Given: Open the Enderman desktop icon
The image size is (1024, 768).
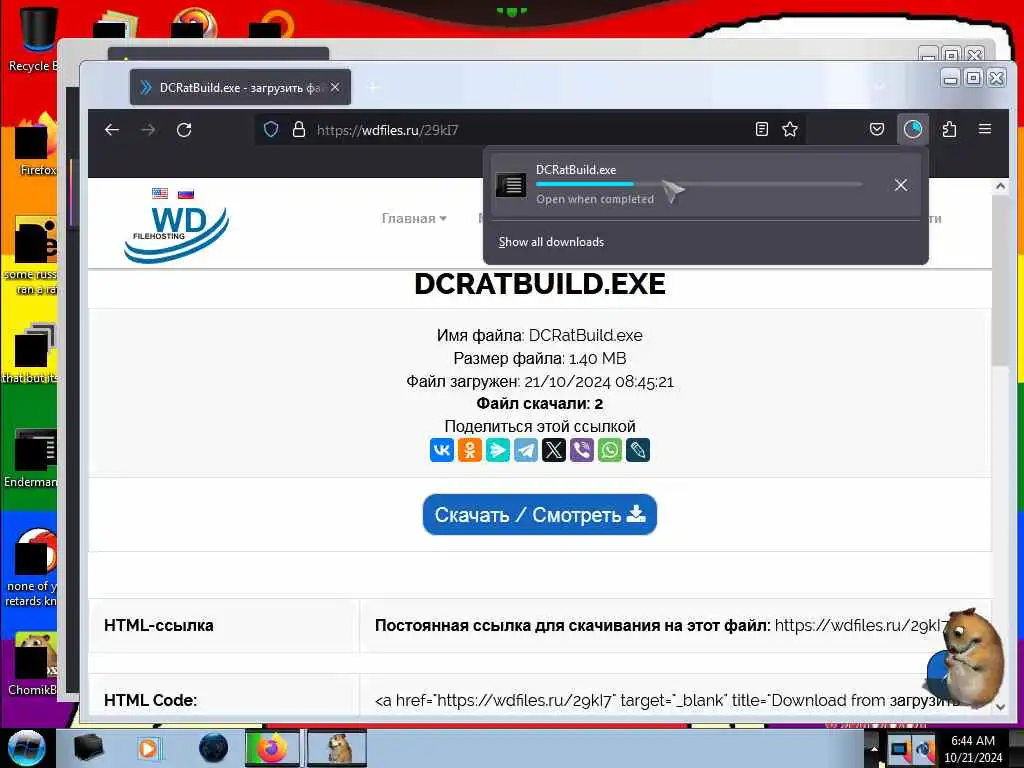Looking at the screenshot, I should tap(33, 457).
